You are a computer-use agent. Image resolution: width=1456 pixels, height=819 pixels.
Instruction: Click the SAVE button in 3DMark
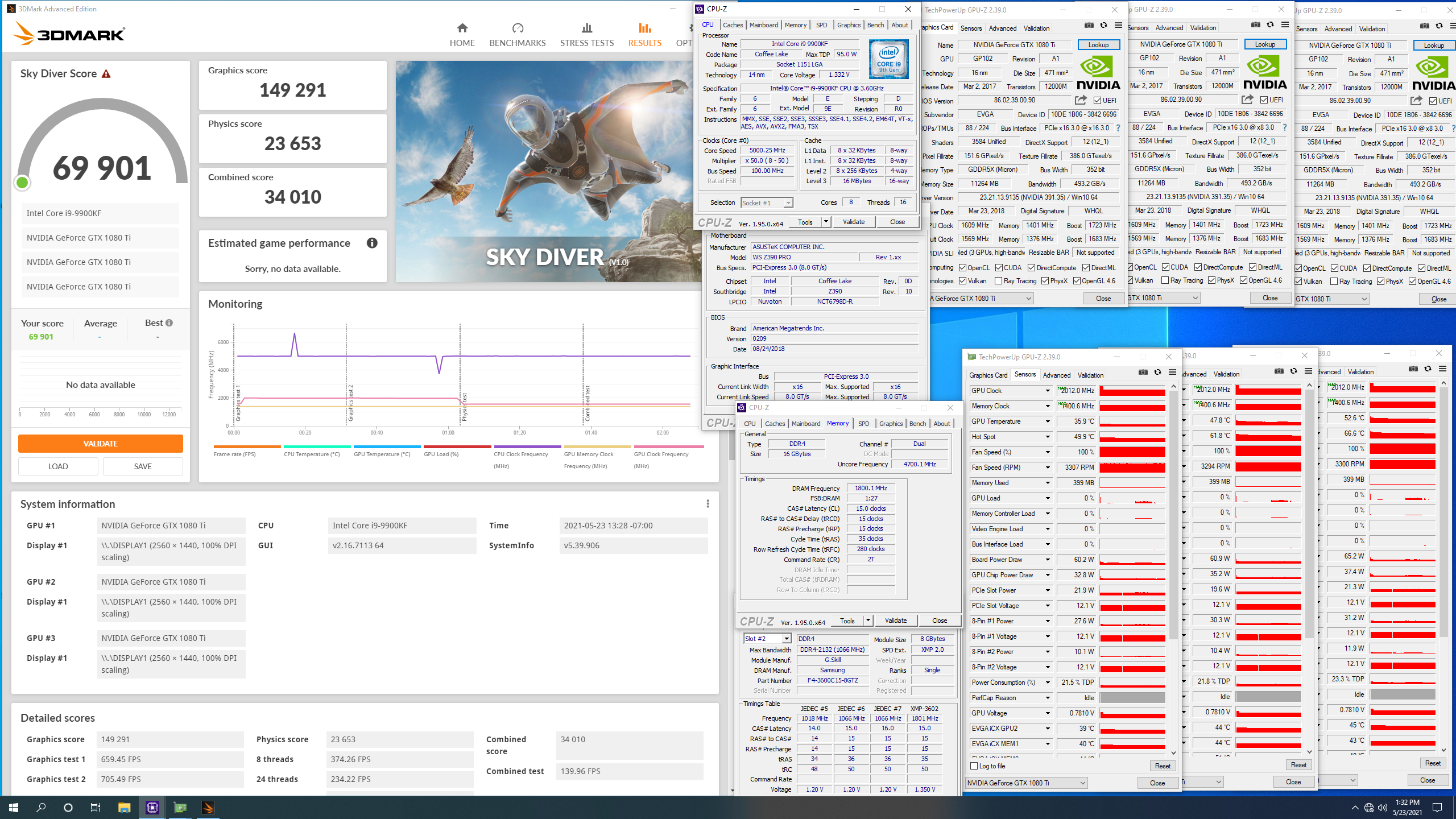click(x=143, y=466)
